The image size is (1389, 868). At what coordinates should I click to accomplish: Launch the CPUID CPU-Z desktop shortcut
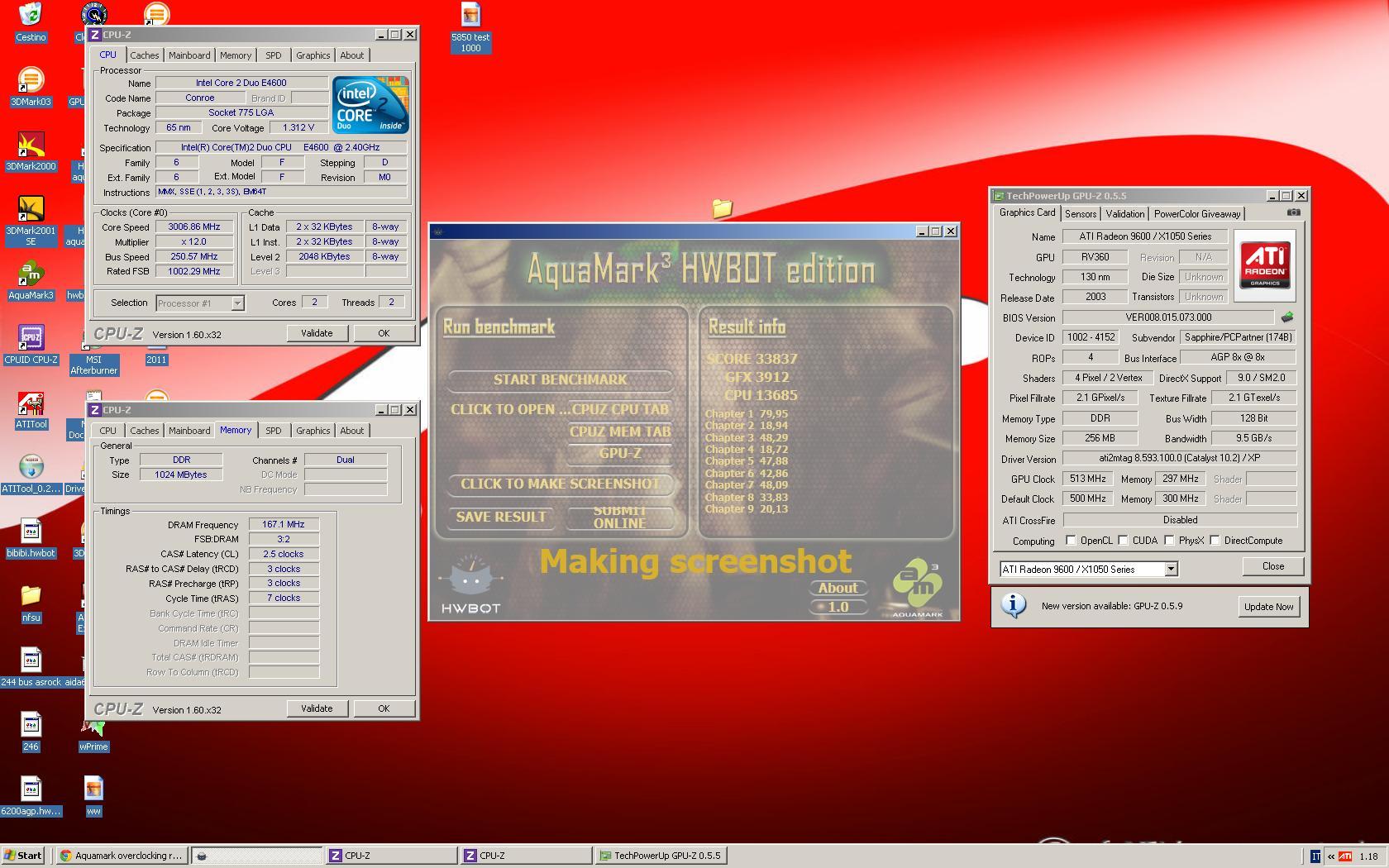coord(31,338)
